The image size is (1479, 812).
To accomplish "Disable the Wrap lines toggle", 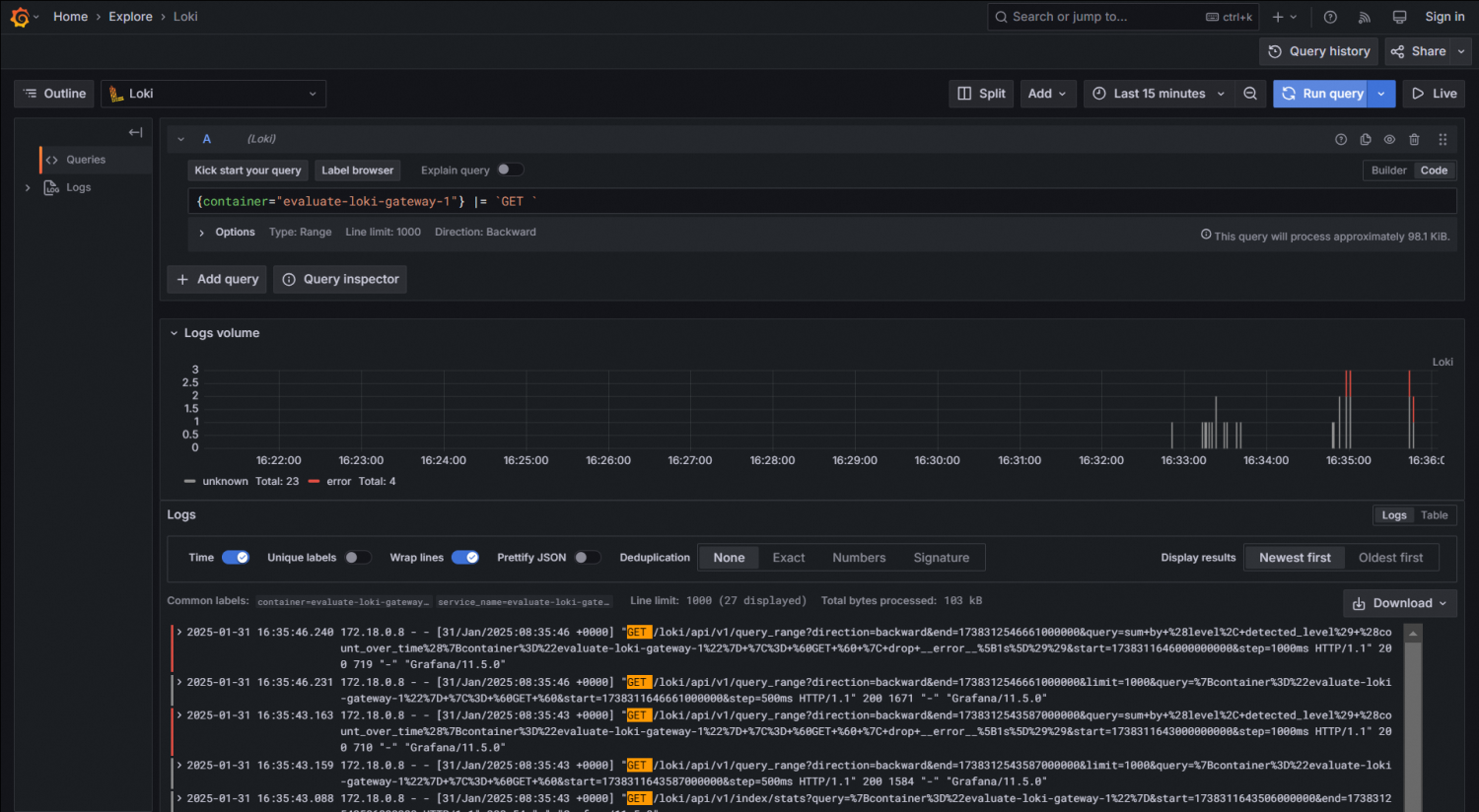I will (465, 557).
